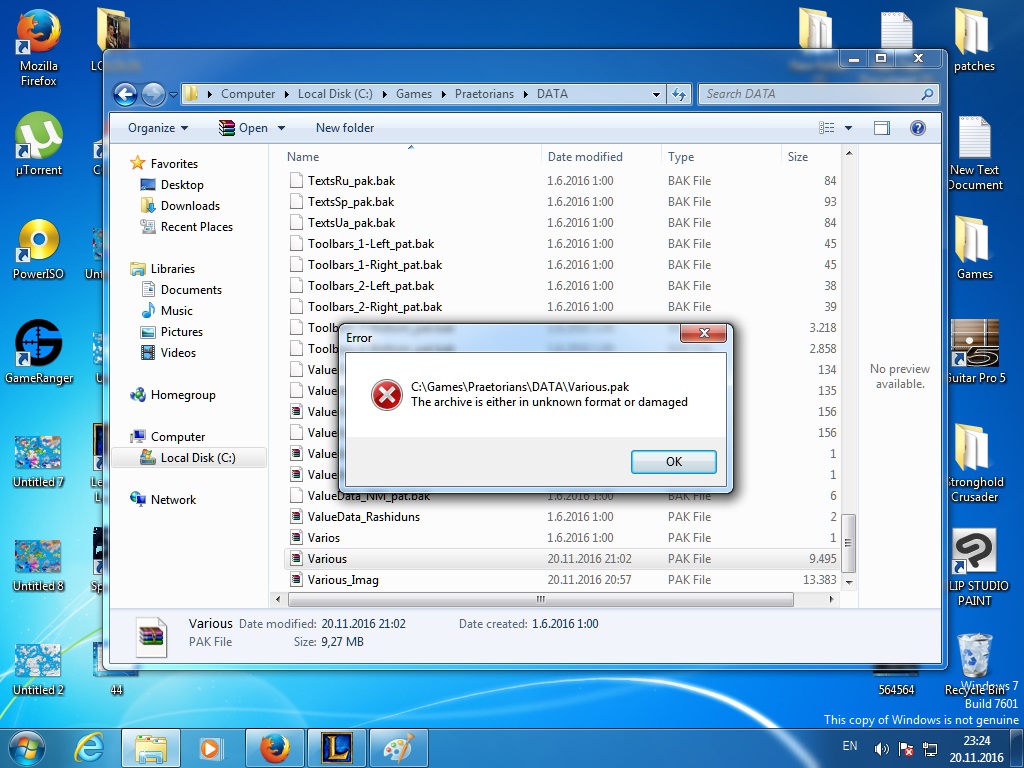
Task: Click the refresh button next to address bar
Action: pyautogui.click(x=679, y=94)
